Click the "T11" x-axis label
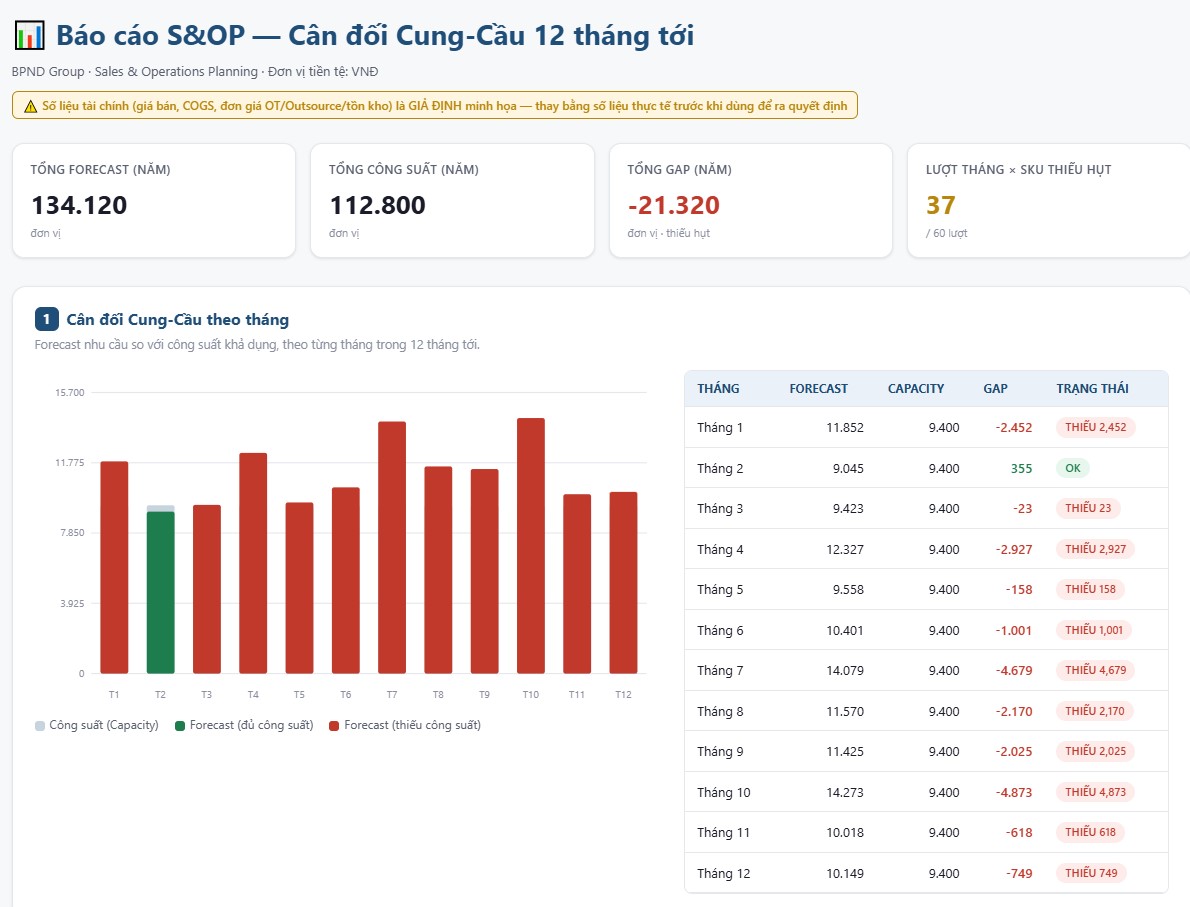This screenshot has height=907, width=1190. point(577,694)
